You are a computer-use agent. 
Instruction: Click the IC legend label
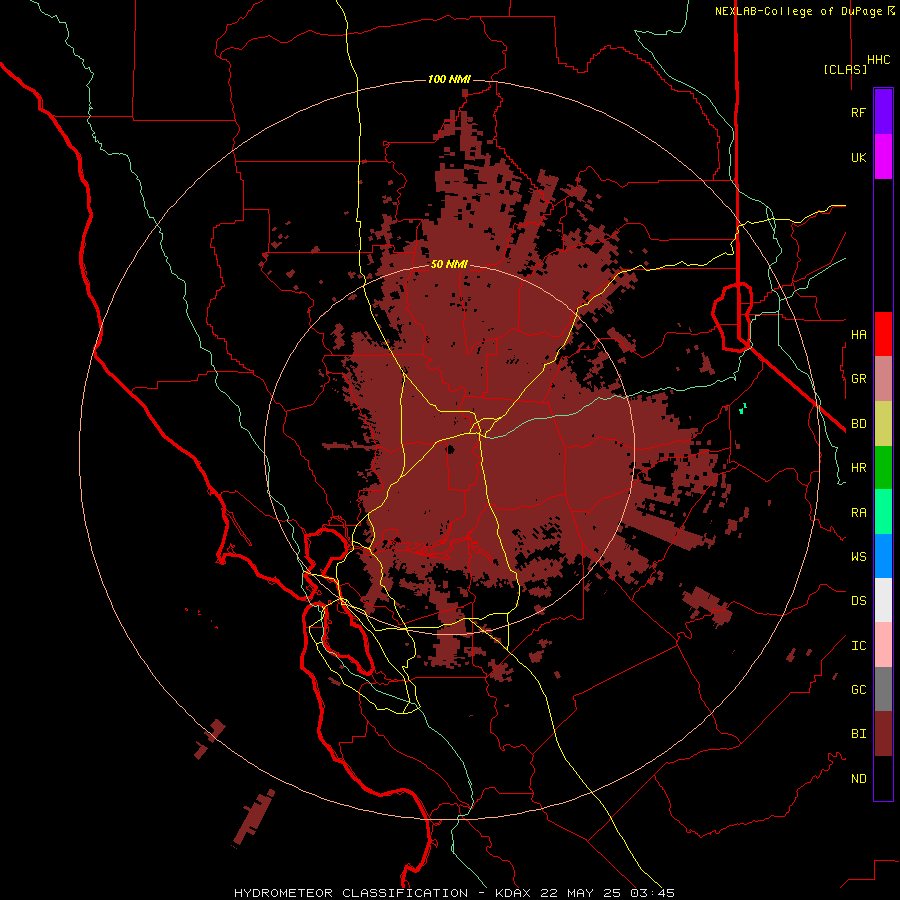point(858,645)
